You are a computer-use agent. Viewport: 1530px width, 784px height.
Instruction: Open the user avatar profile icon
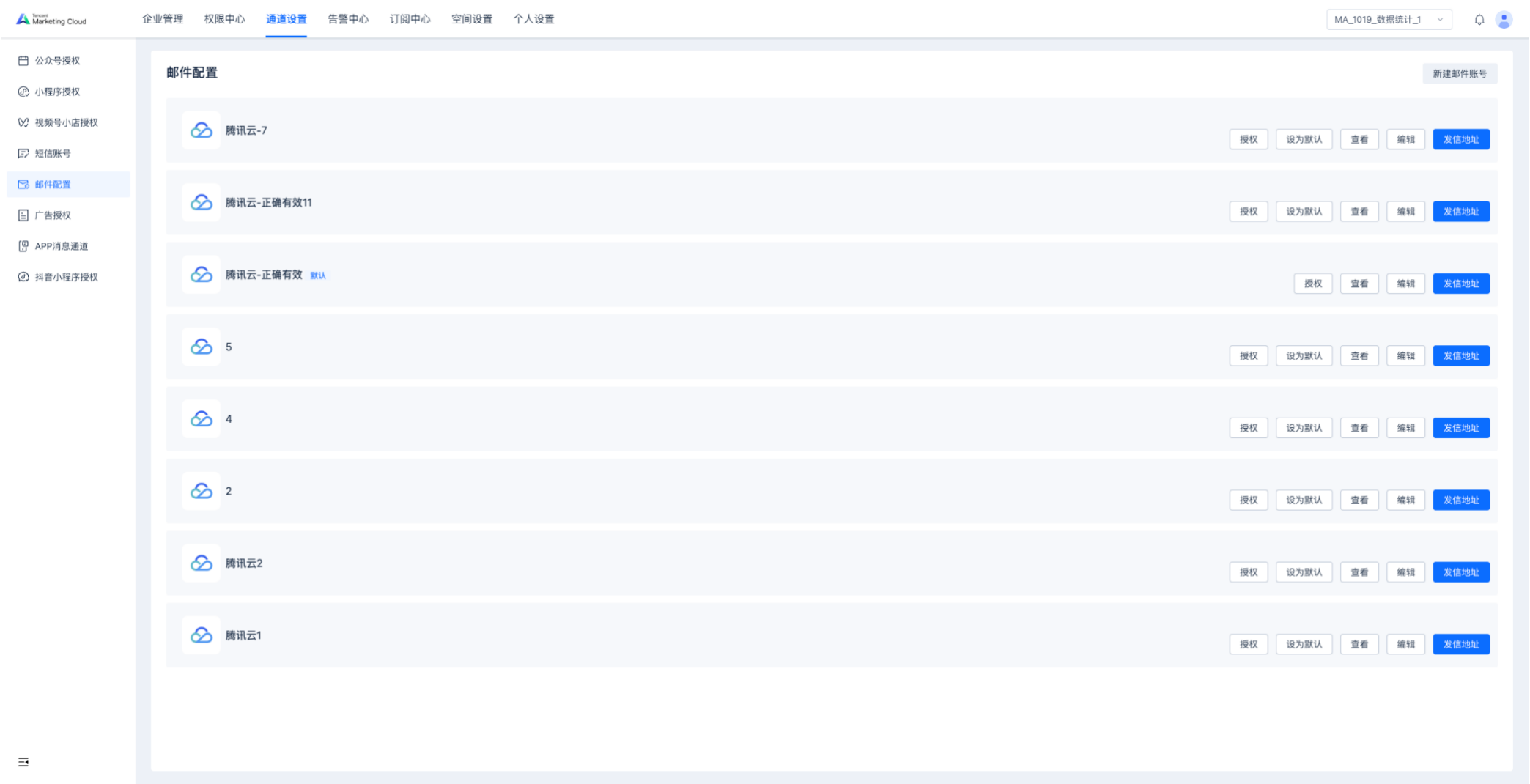coord(1504,20)
